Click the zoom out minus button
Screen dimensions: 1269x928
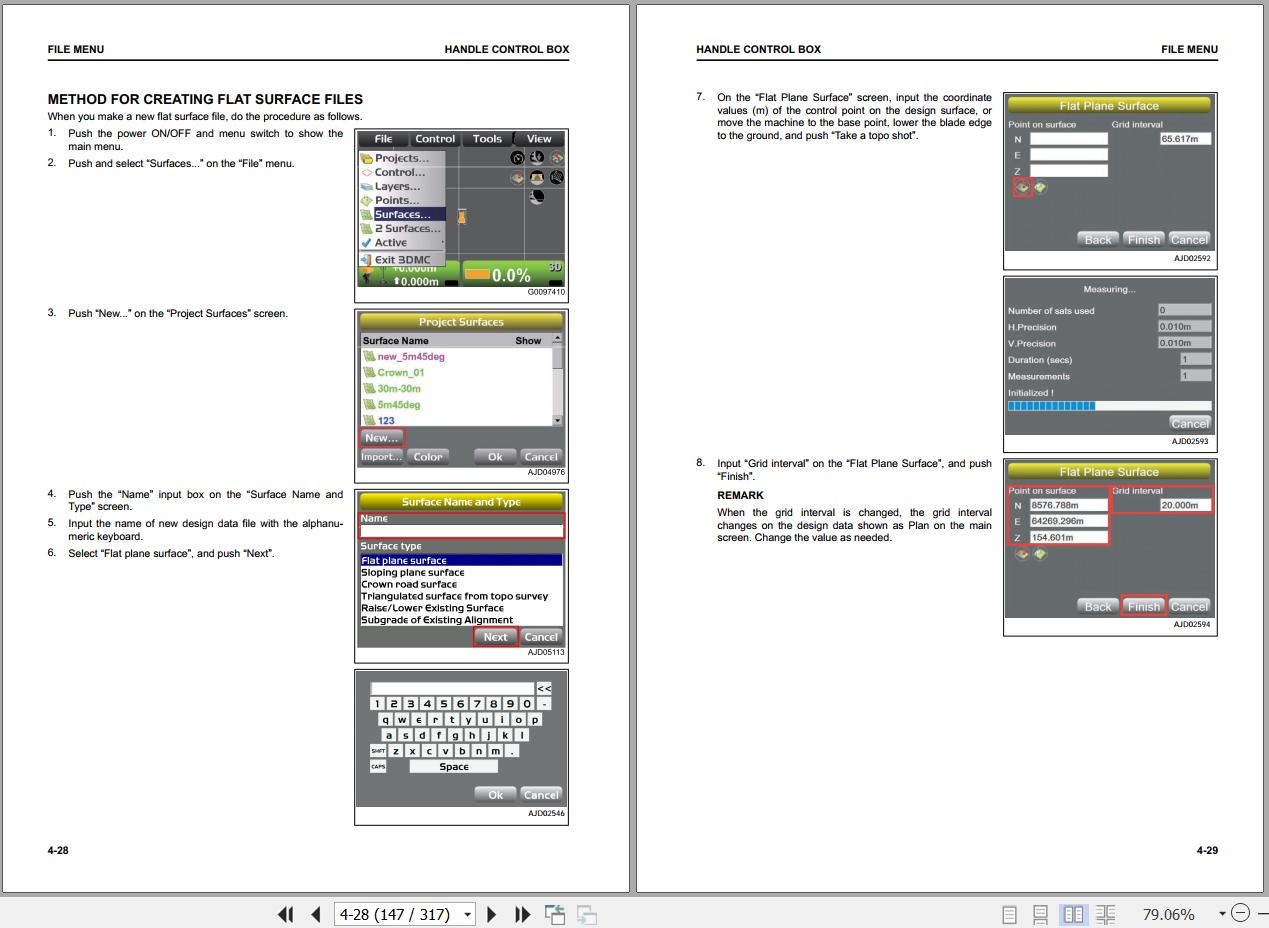pos(1241,913)
